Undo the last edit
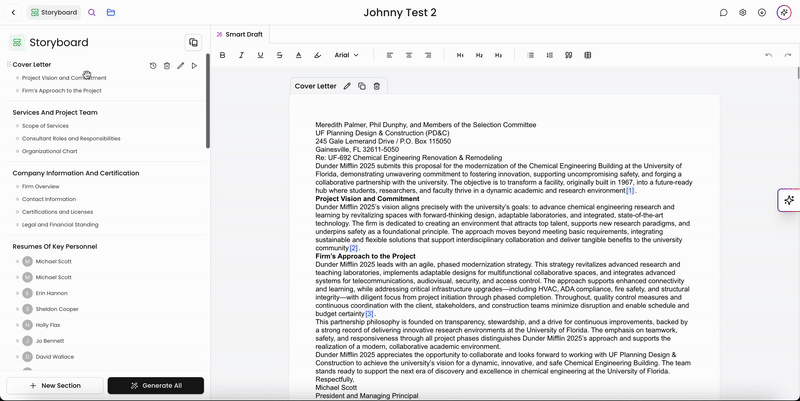This screenshot has width=800, height=401. (769, 55)
